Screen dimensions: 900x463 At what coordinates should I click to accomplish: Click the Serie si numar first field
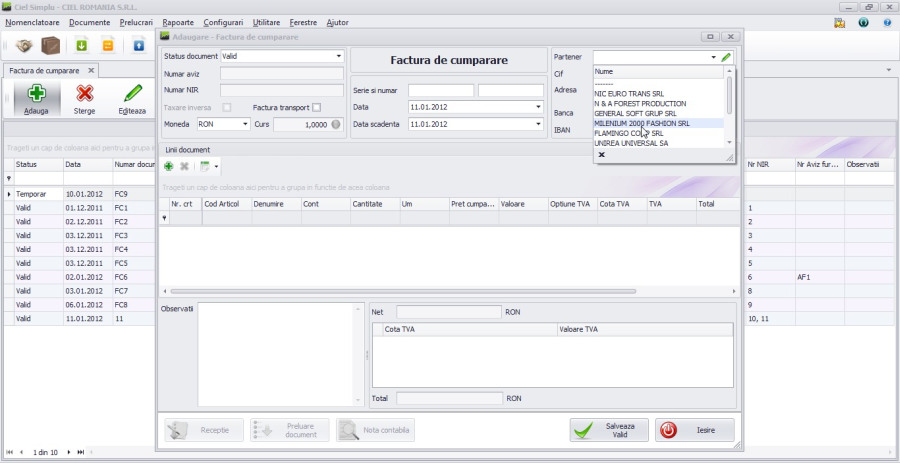(x=441, y=90)
